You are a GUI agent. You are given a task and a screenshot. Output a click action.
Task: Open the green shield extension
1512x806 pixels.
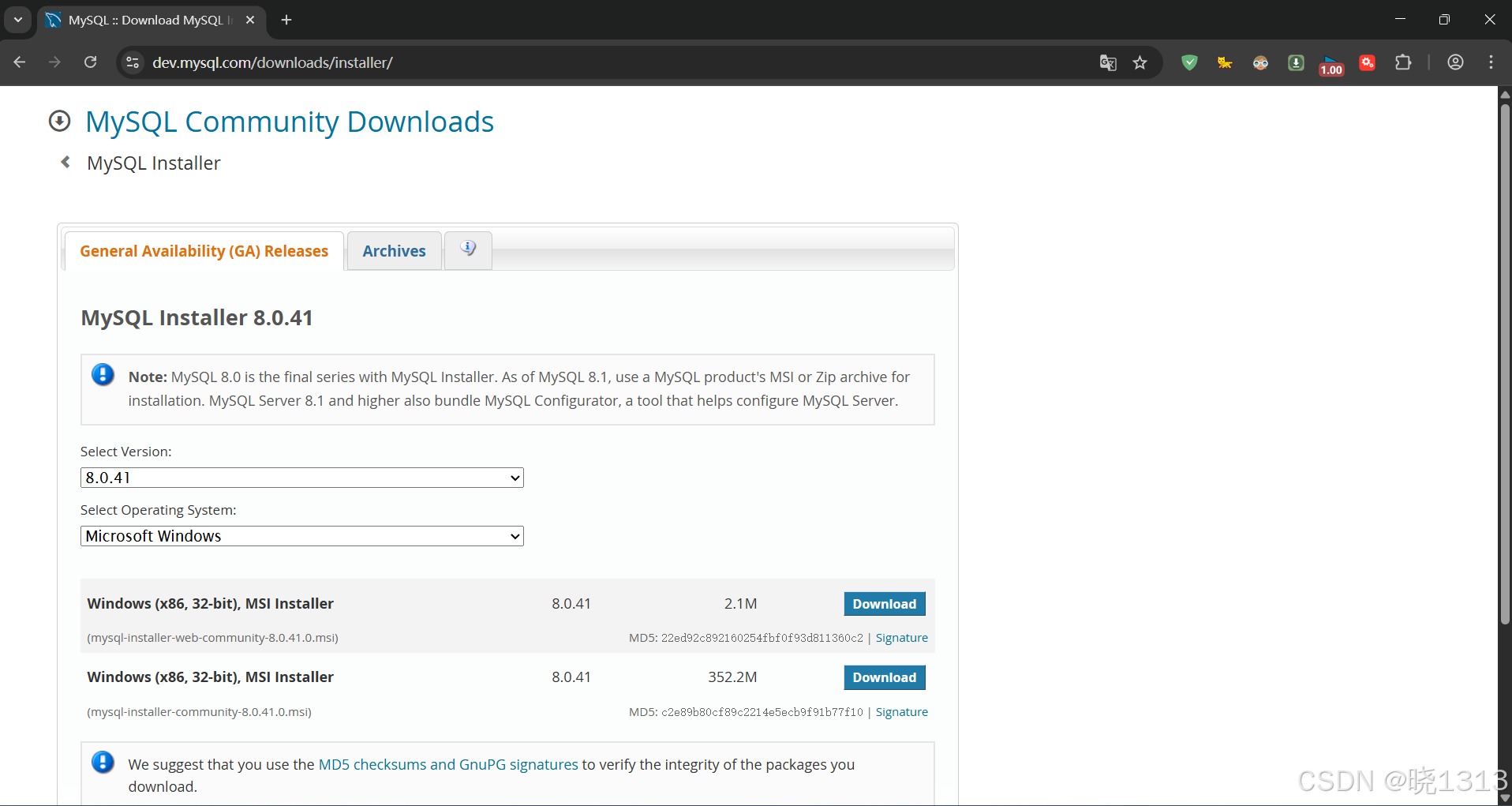pyautogui.click(x=1189, y=62)
